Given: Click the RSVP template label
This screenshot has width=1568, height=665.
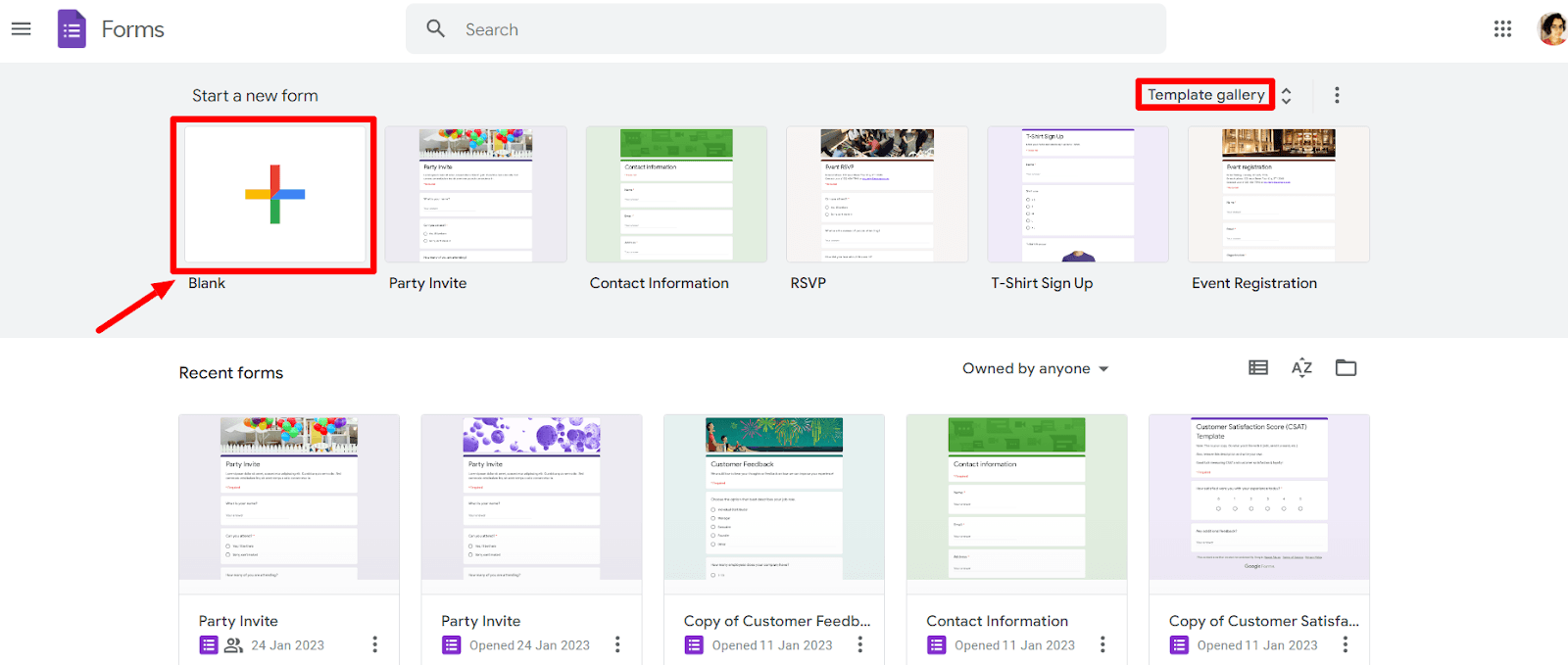Looking at the screenshot, I should click(x=808, y=283).
